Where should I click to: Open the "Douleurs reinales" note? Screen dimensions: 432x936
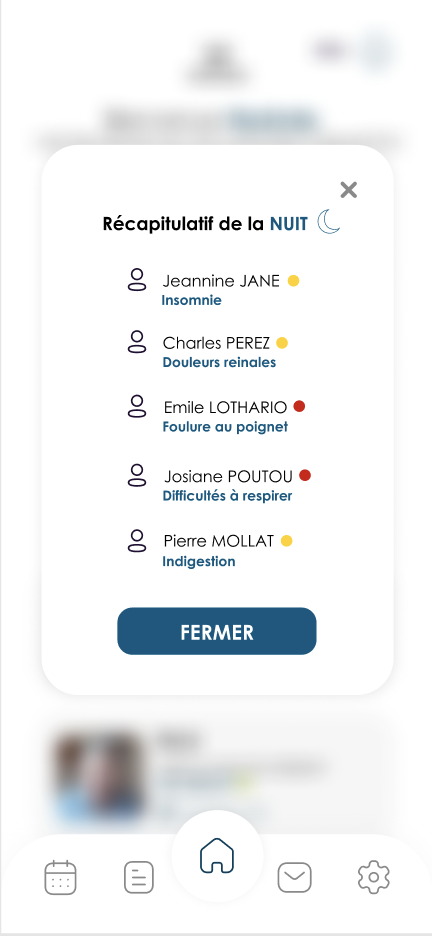219,362
